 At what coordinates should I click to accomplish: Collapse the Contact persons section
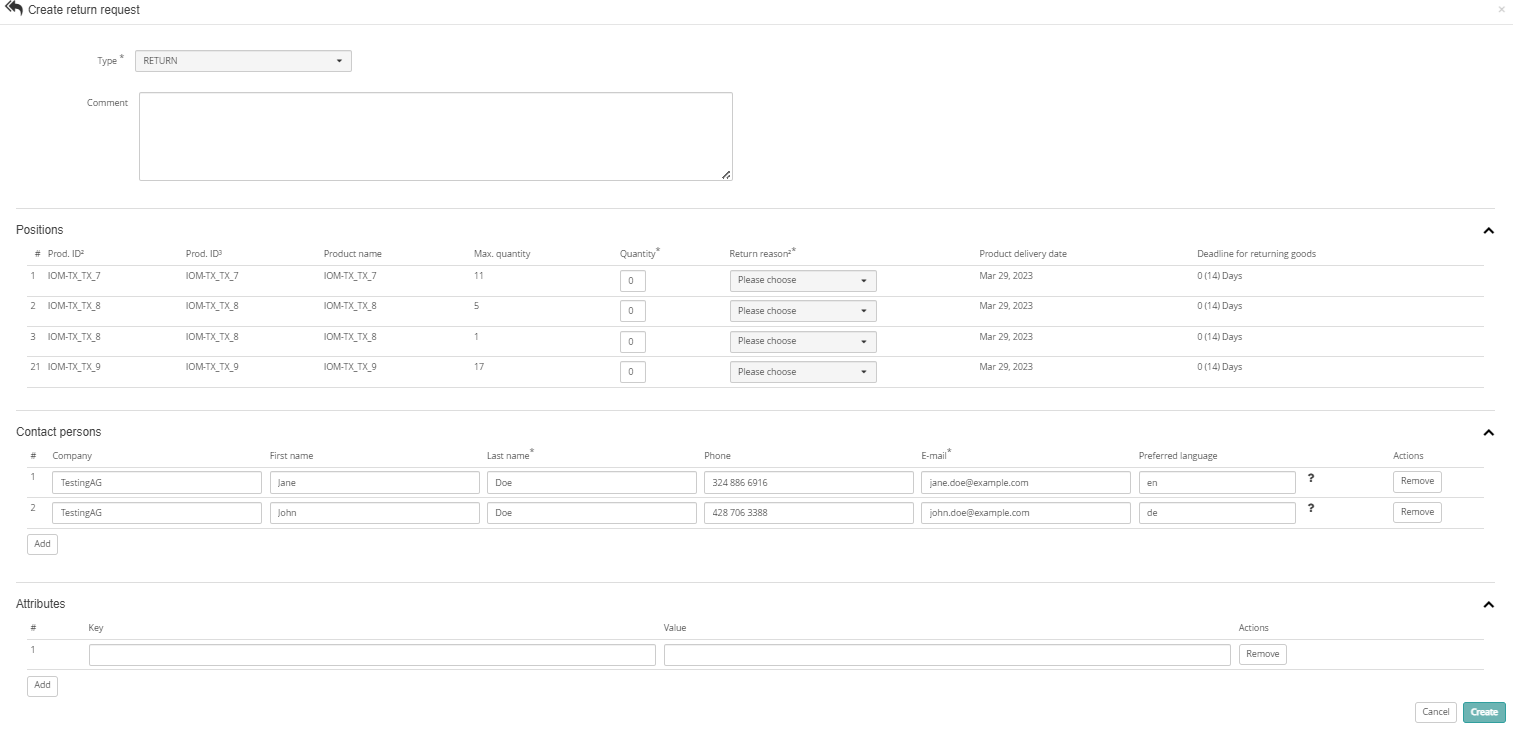point(1488,432)
